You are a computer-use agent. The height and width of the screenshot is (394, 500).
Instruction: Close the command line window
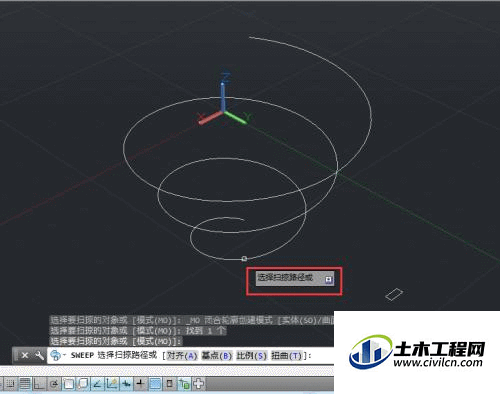pos(25,355)
